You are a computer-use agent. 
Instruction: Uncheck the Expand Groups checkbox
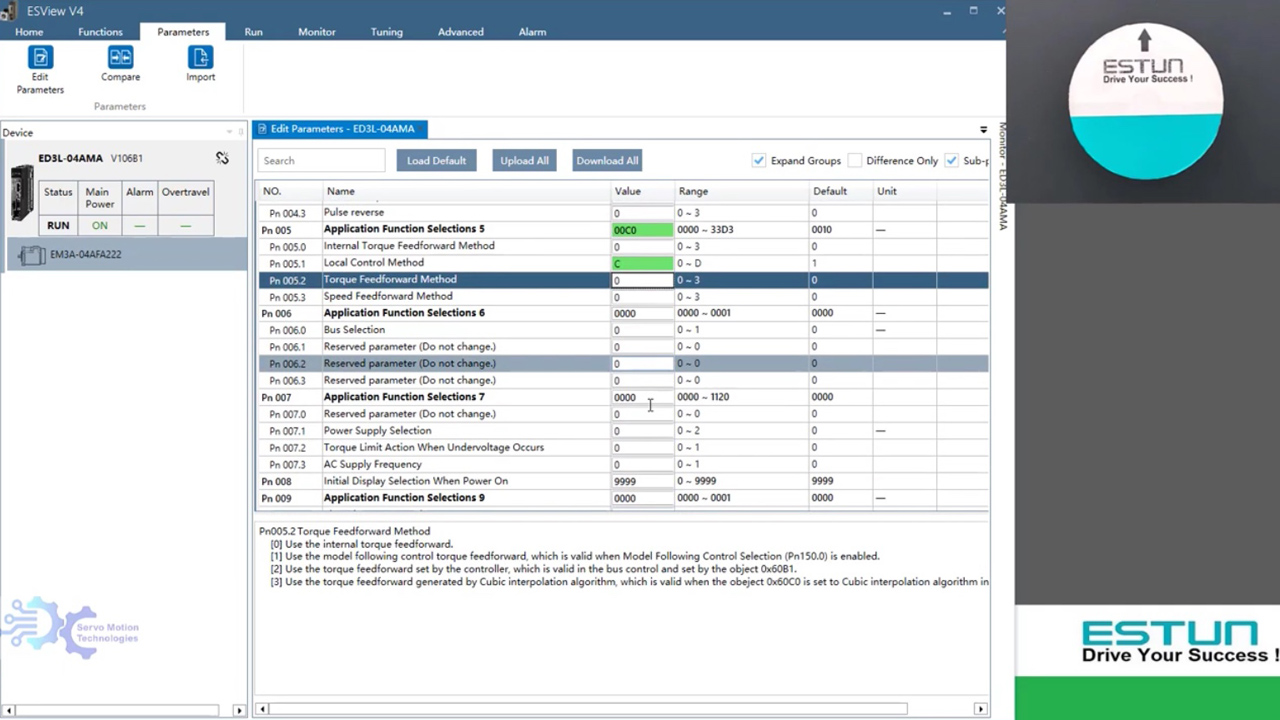pyautogui.click(x=759, y=160)
